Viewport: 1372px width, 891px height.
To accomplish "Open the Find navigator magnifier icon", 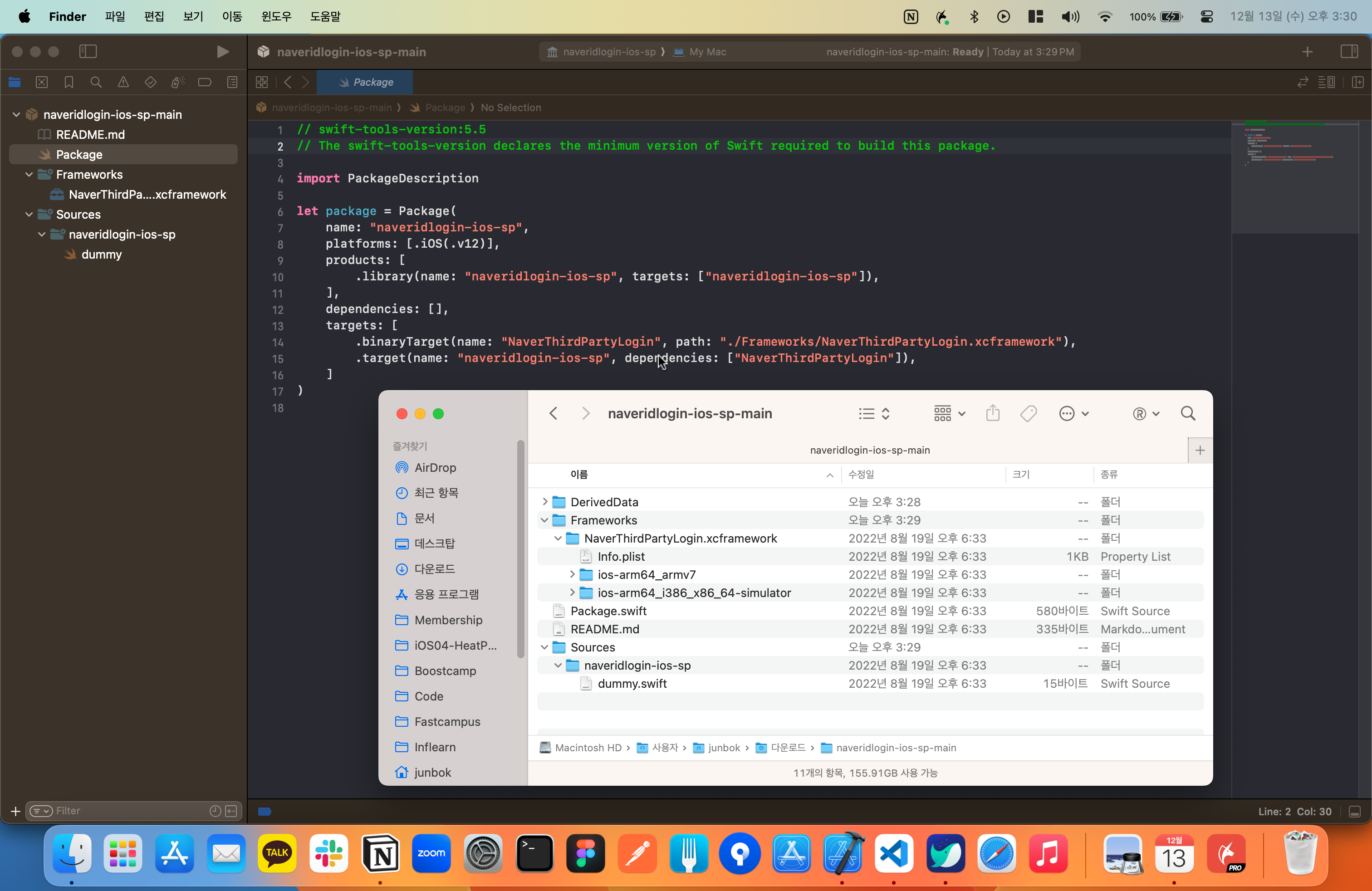I will coord(96,83).
